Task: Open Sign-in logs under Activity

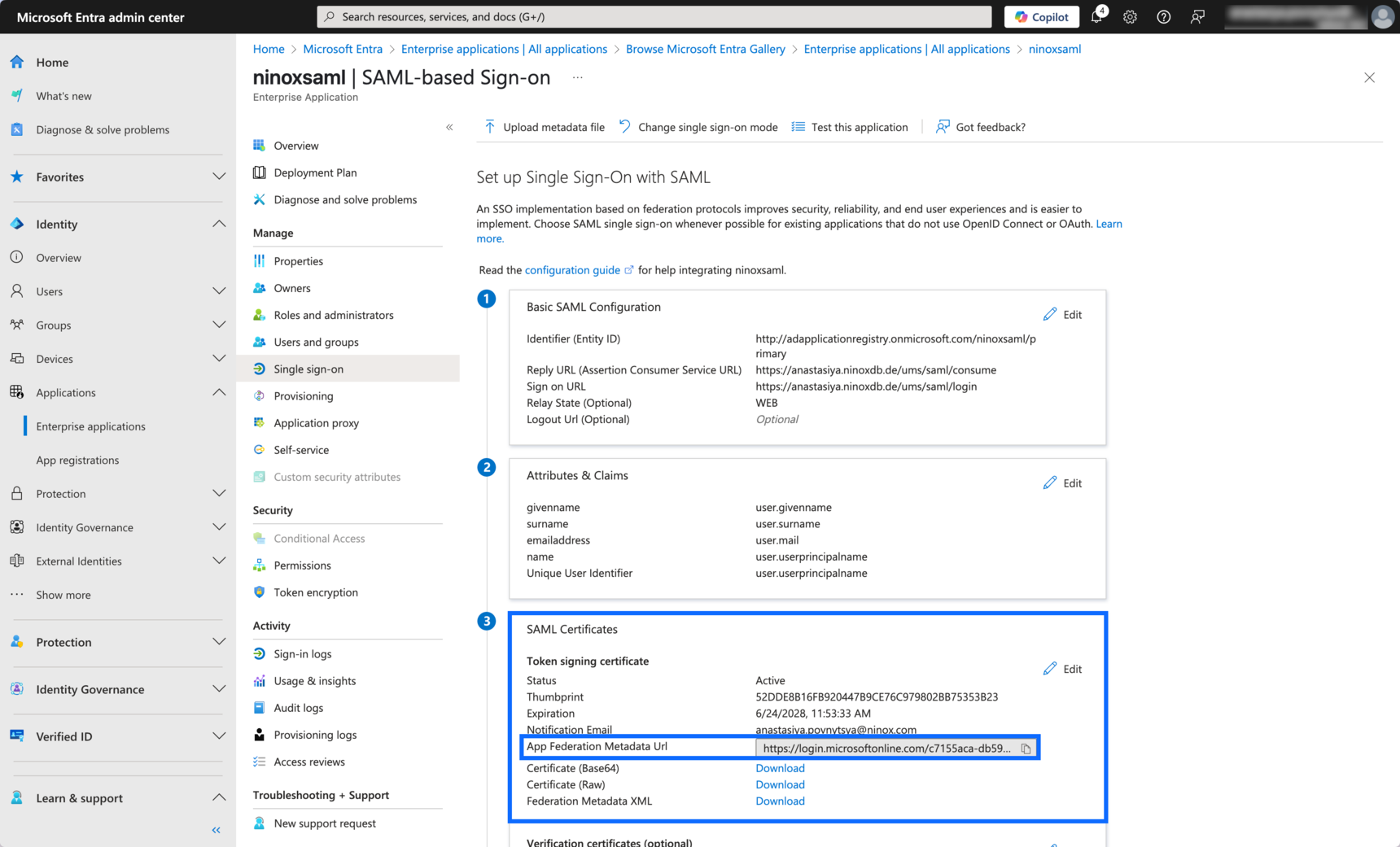Action: [302, 654]
